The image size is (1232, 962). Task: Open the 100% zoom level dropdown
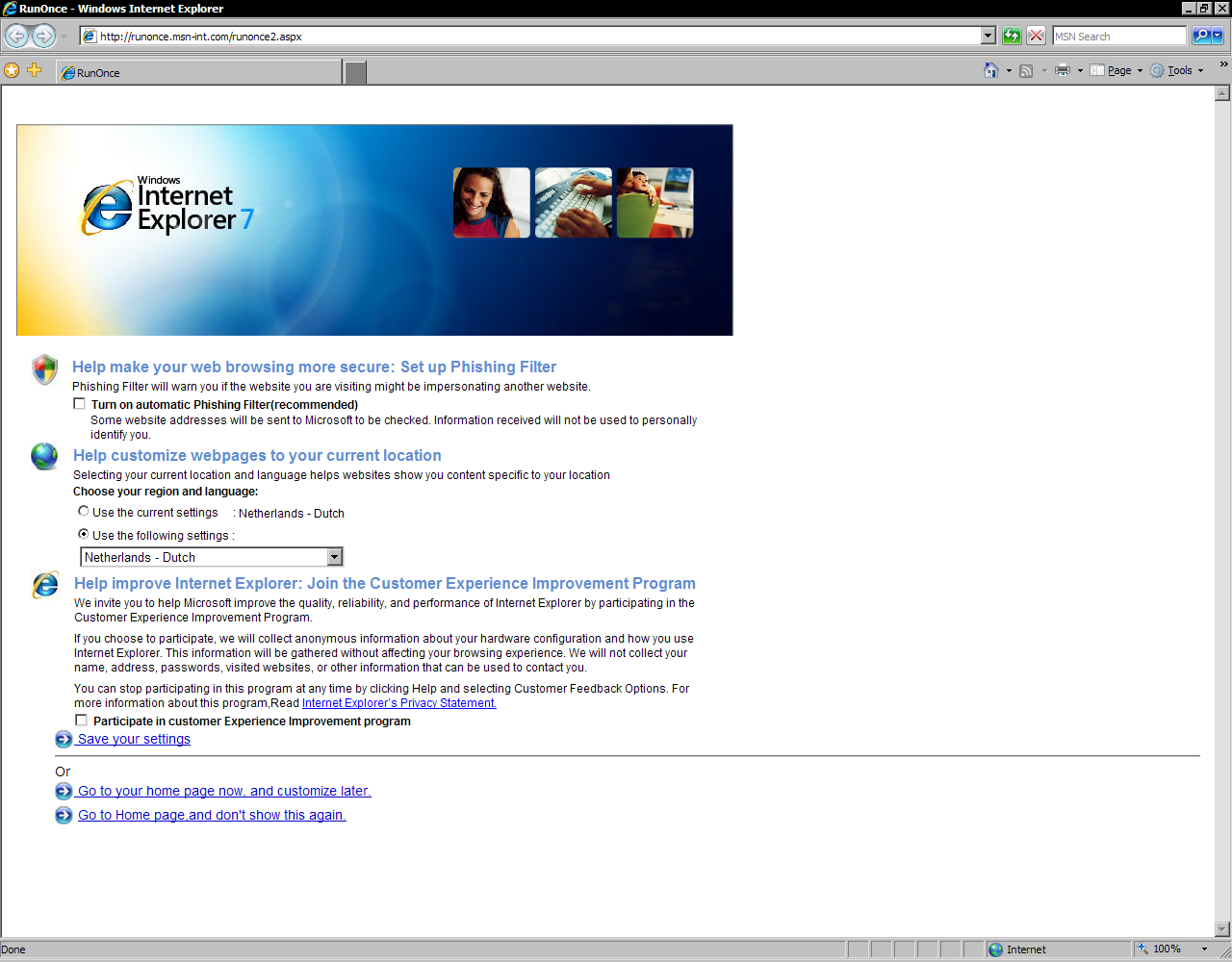(x=1204, y=949)
